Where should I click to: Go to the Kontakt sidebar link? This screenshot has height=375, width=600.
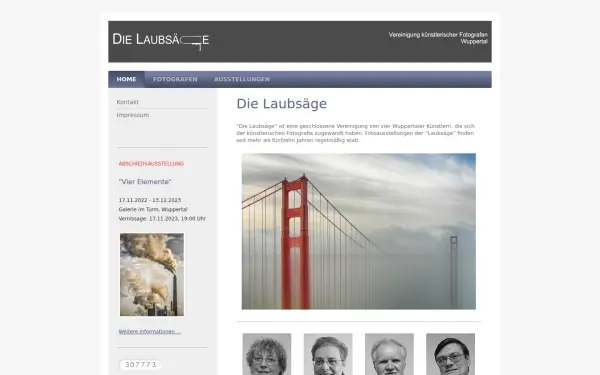click(128, 102)
